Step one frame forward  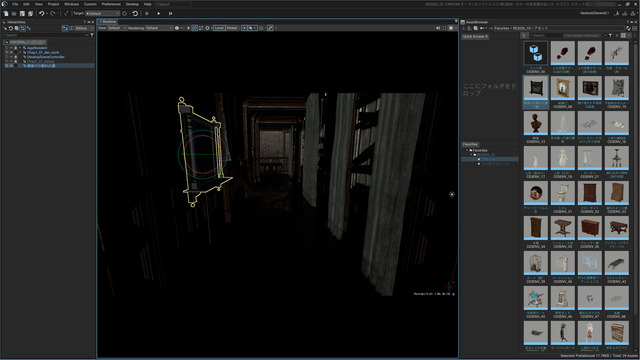(170, 13)
